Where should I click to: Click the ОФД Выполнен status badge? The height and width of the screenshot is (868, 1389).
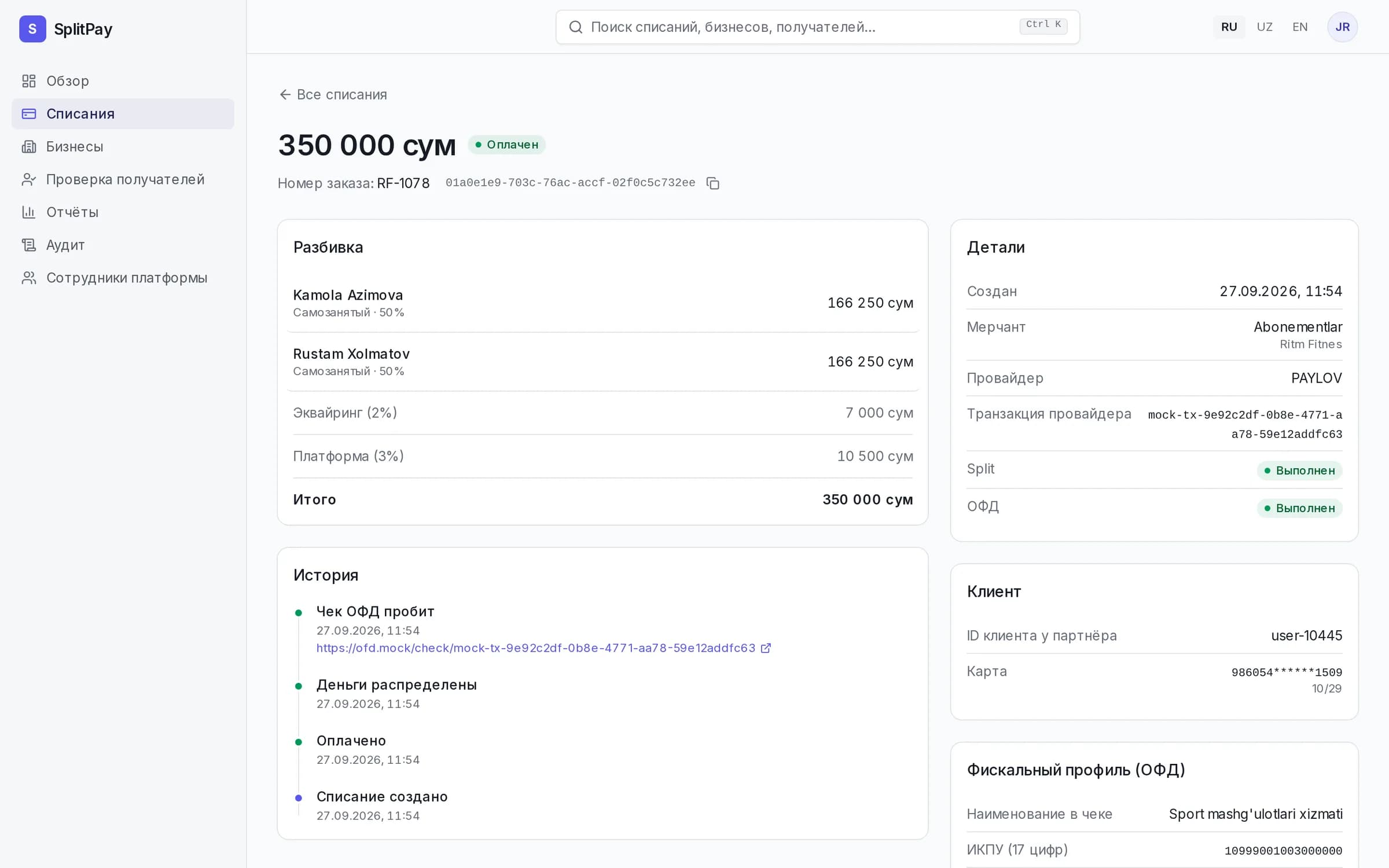coord(1299,508)
